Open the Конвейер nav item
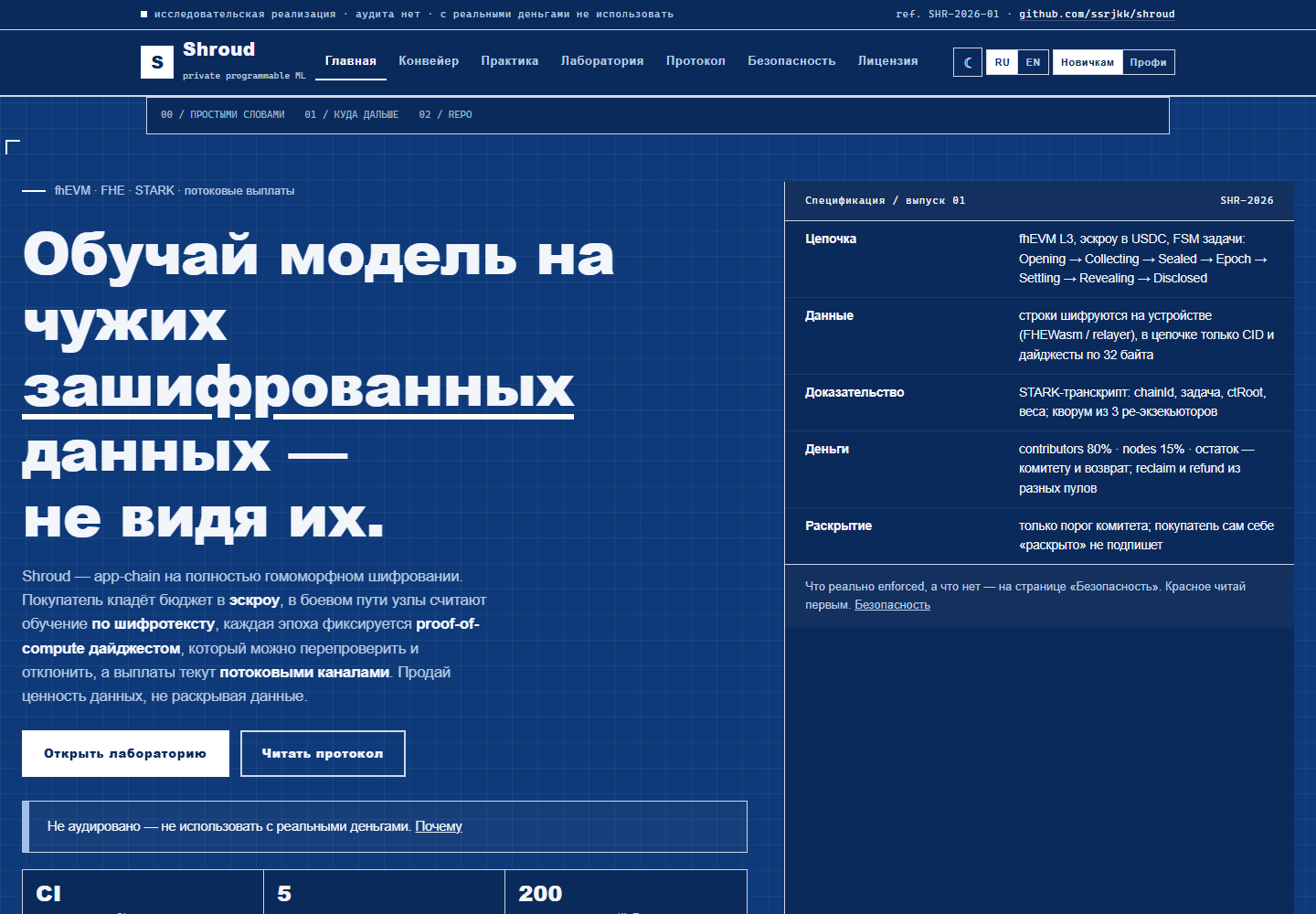Image resolution: width=1316 pixels, height=914 pixels. (x=429, y=61)
